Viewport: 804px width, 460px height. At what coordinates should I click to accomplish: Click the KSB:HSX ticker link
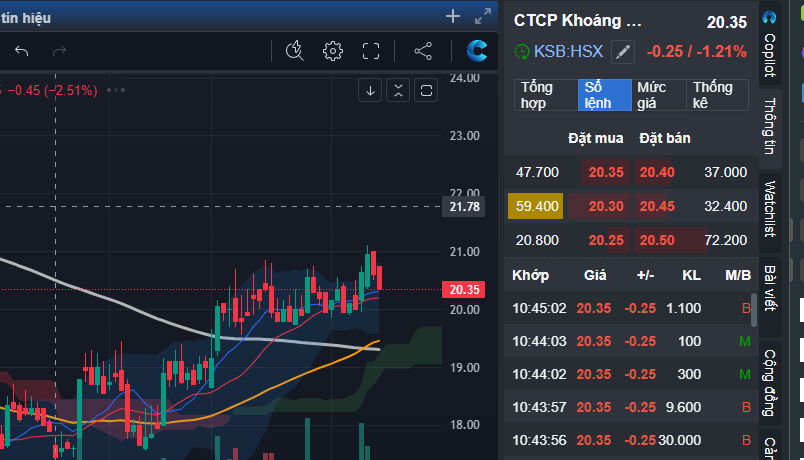(x=568, y=51)
